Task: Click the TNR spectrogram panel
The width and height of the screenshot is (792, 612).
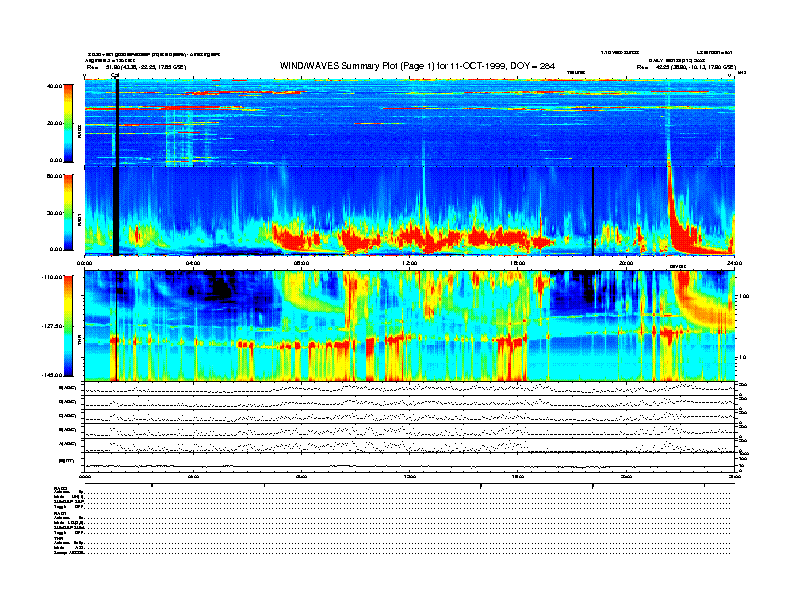Action: click(410, 326)
